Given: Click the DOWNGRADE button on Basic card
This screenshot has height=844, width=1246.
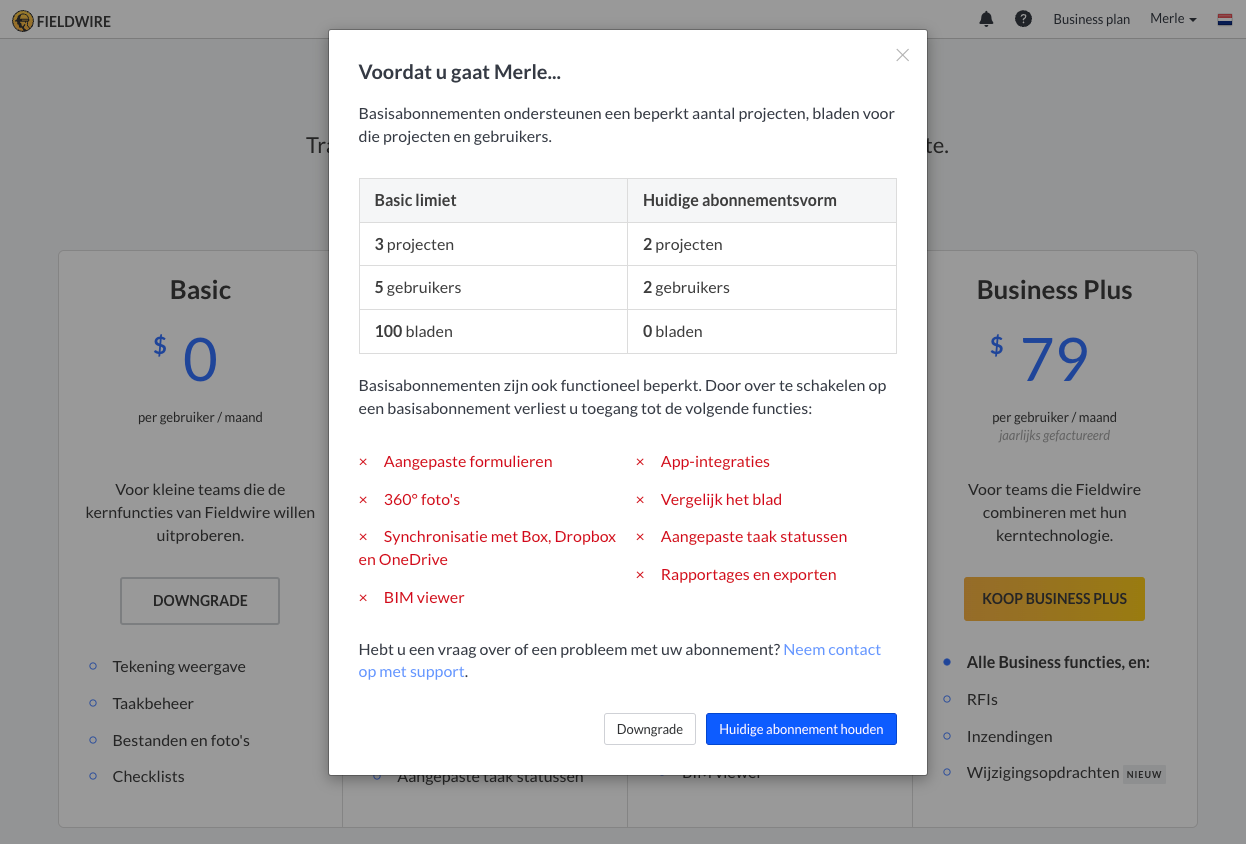Looking at the screenshot, I should [x=200, y=601].
